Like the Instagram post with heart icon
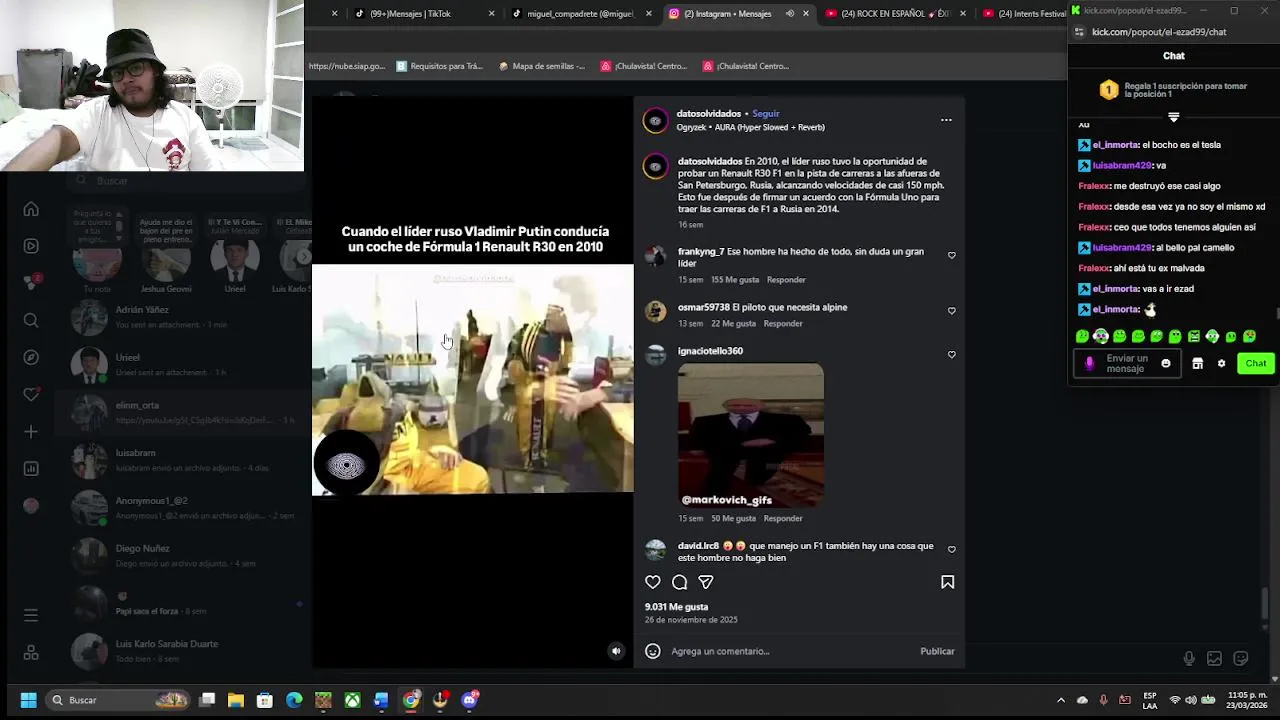The height and width of the screenshot is (720, 1280). (653, 582)
